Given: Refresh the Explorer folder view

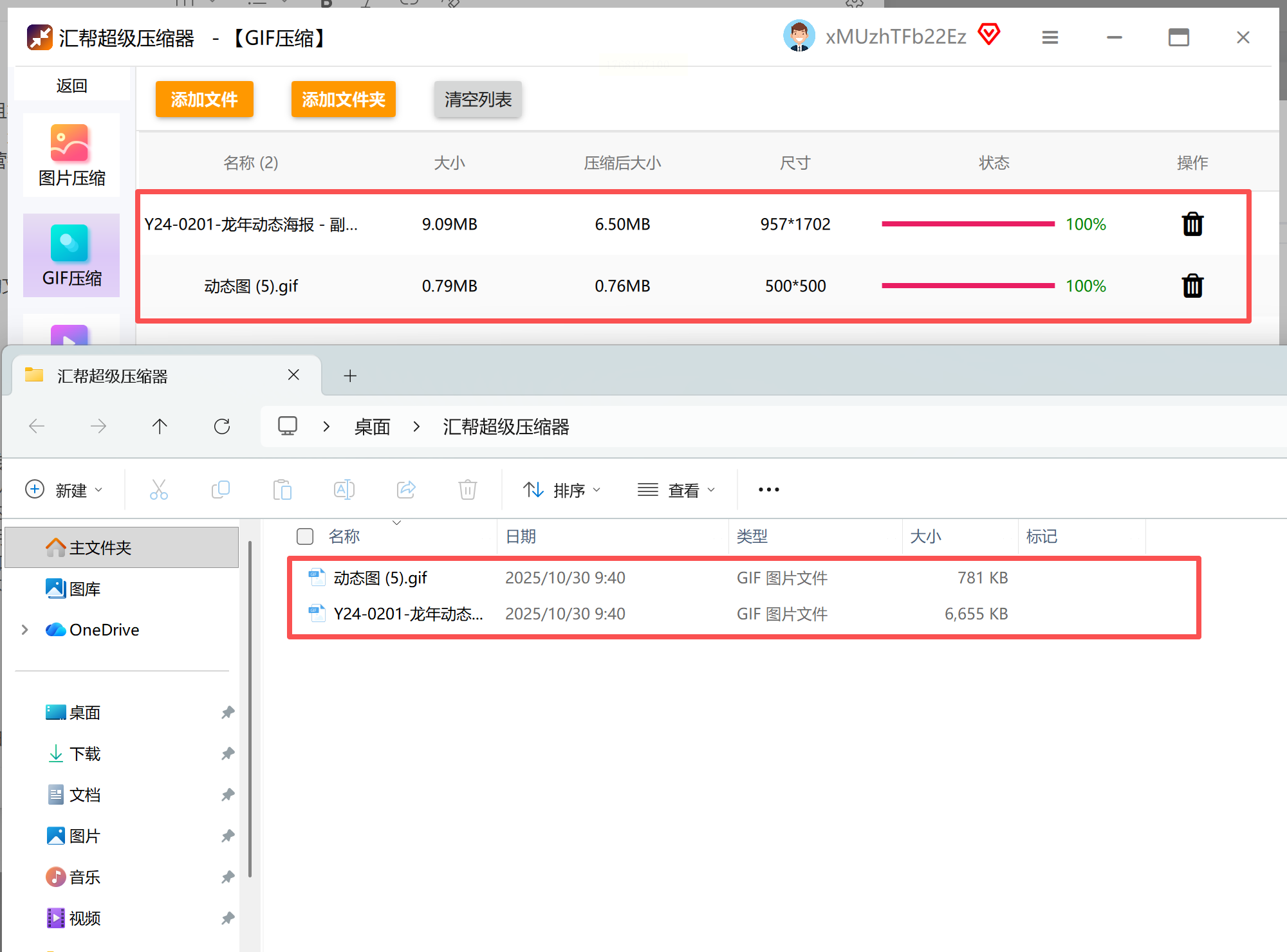Looking at the screenshot, I should tap(222, 426).
